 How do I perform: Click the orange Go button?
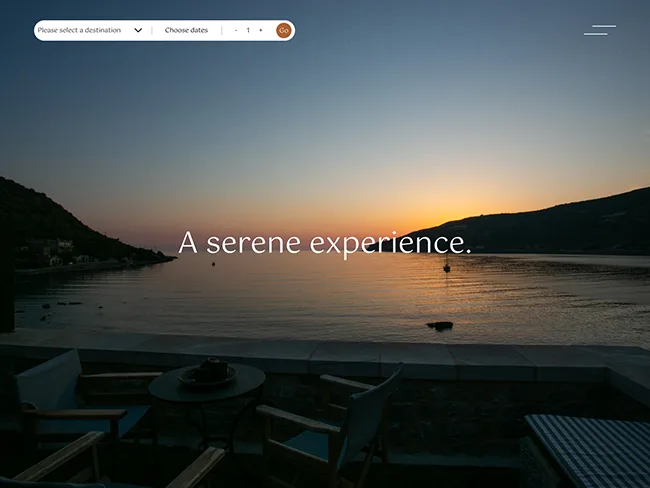click(284, 31)
